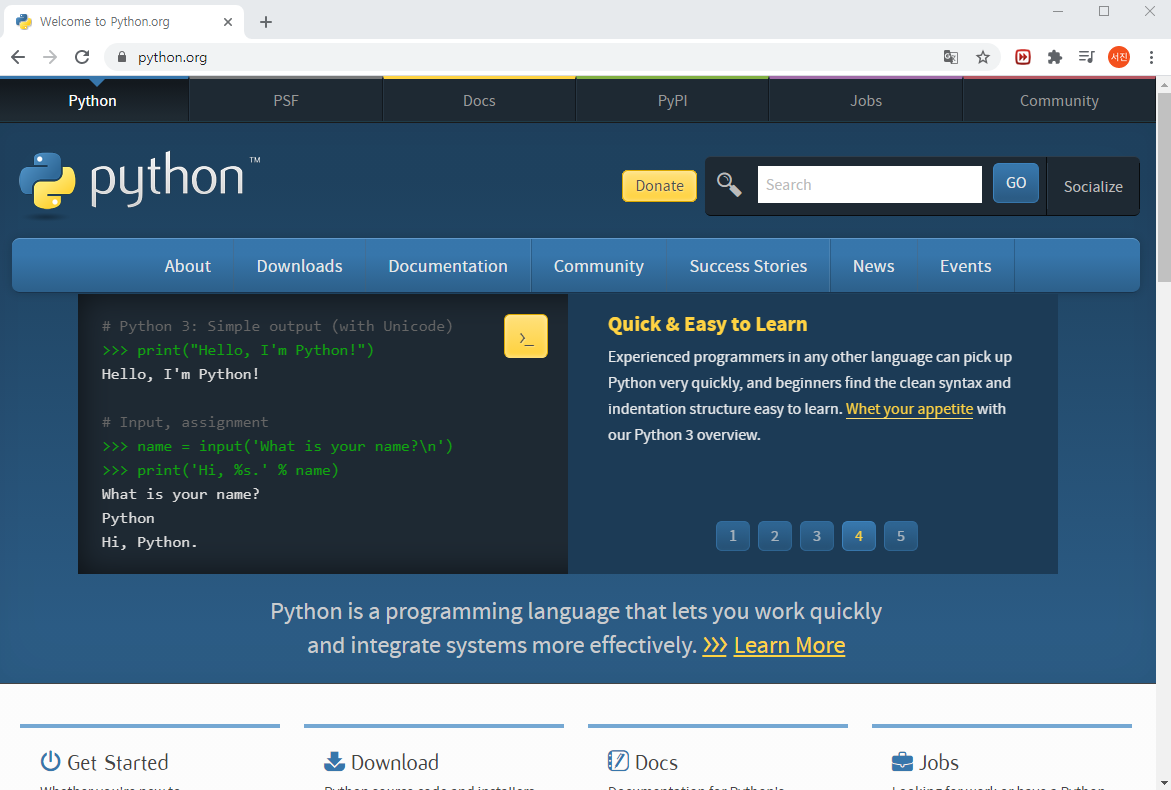
Task: Click the Docs notepad icon
Action: pos(618,761)
